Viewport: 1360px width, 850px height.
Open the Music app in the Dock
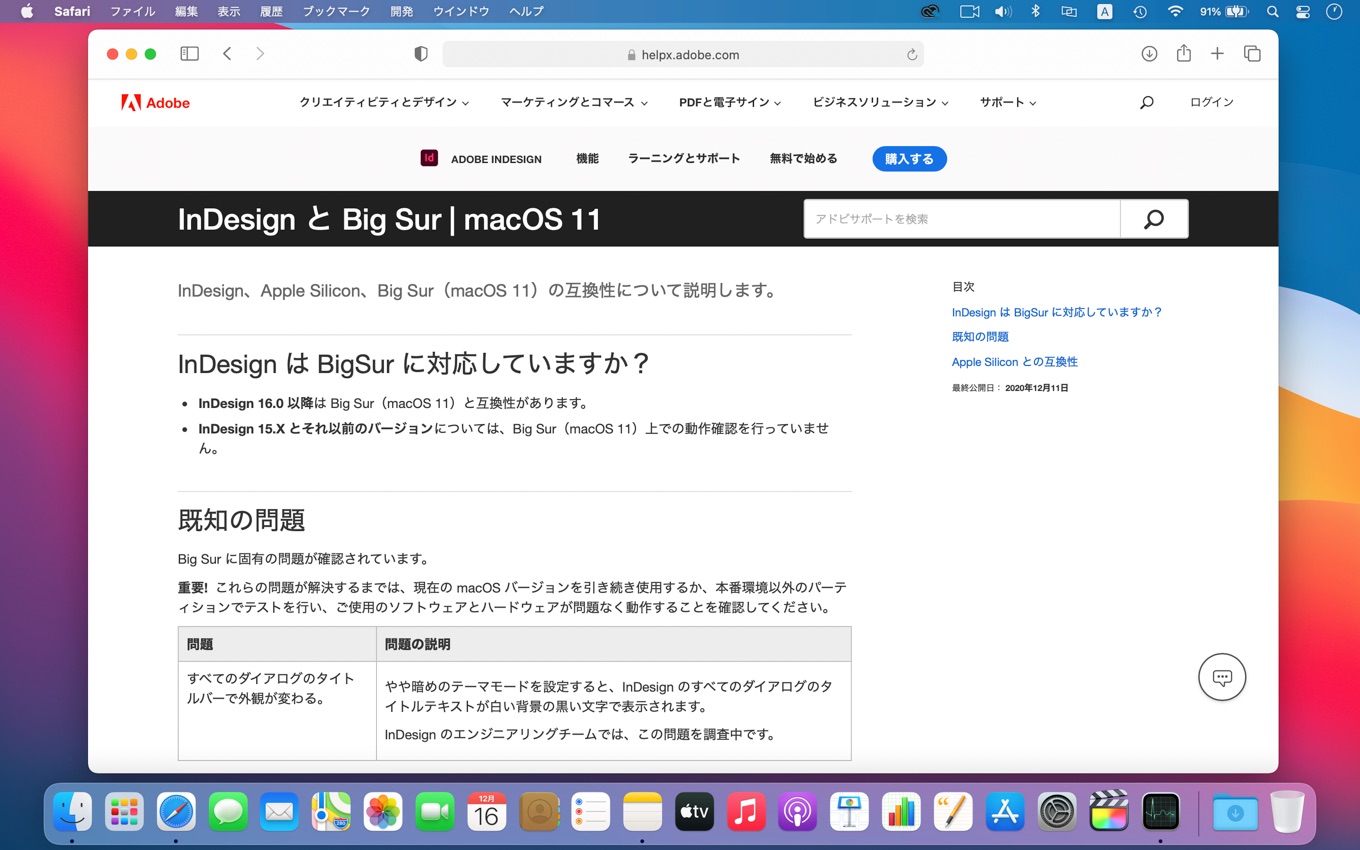pos(746,812)
